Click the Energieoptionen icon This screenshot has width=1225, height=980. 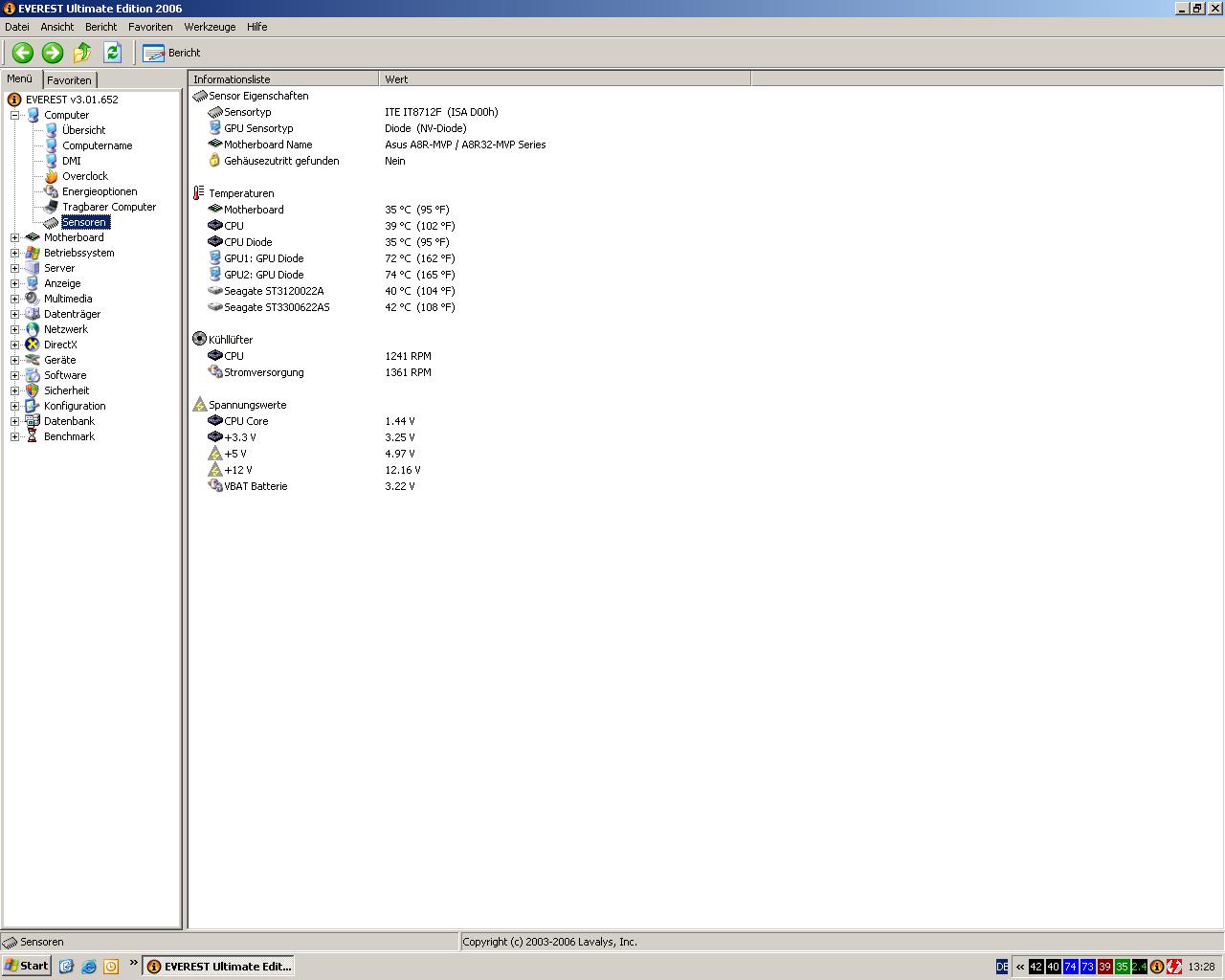(x=52, y=191)
